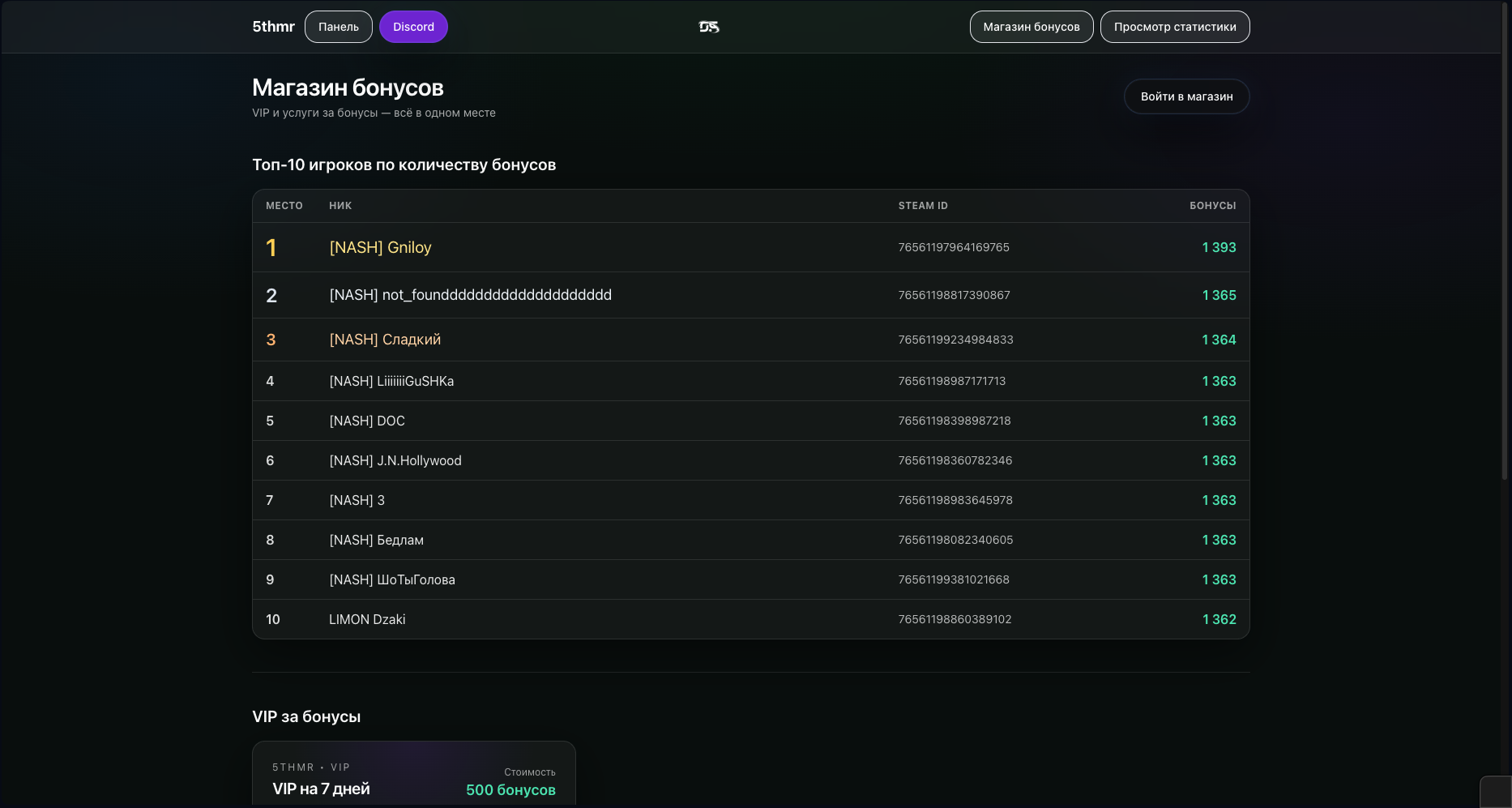This screenshot has width=1512, height=808.
Task: Click Steam ID of [NASH] Gniloy
Action: [x=953, y=248]
